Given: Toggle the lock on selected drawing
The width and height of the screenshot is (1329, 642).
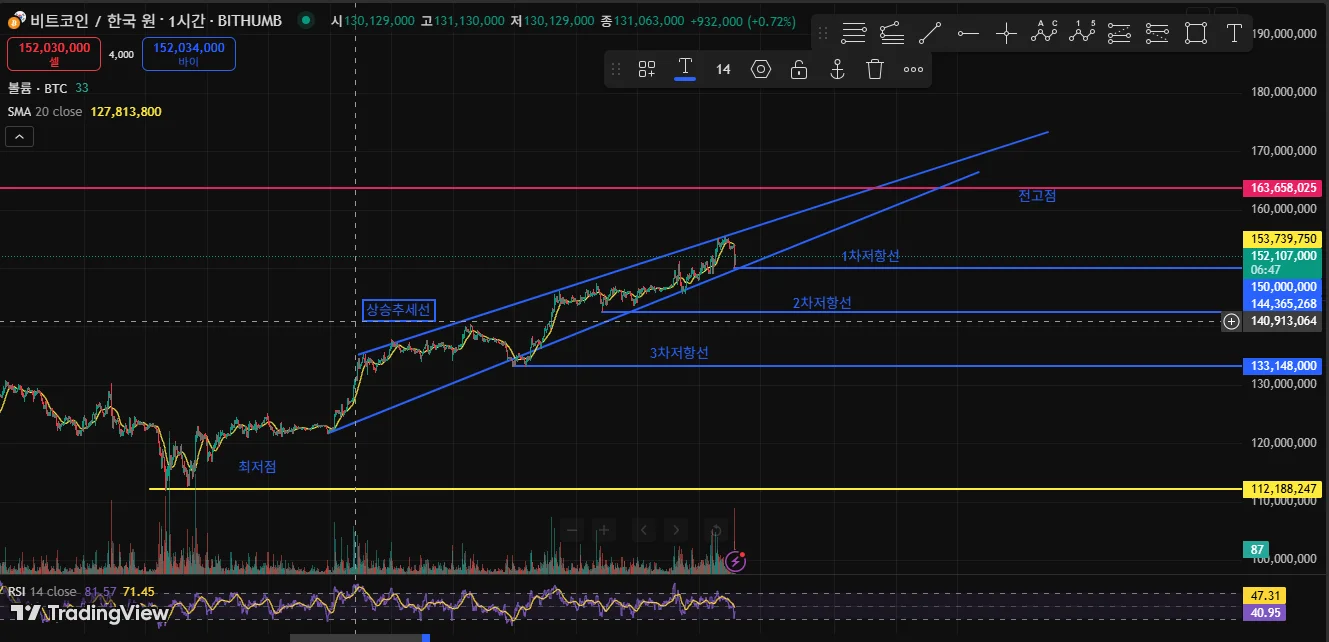Looking at the screenshot, I should 799,69.
